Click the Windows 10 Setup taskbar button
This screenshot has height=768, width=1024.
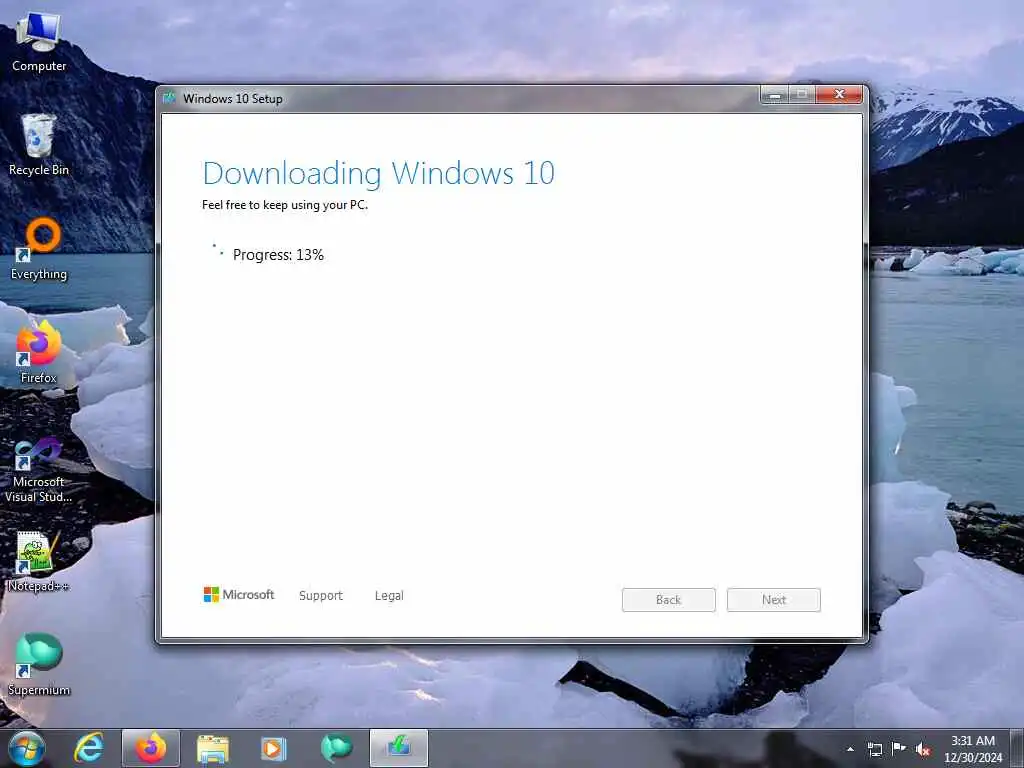point(399,748)
